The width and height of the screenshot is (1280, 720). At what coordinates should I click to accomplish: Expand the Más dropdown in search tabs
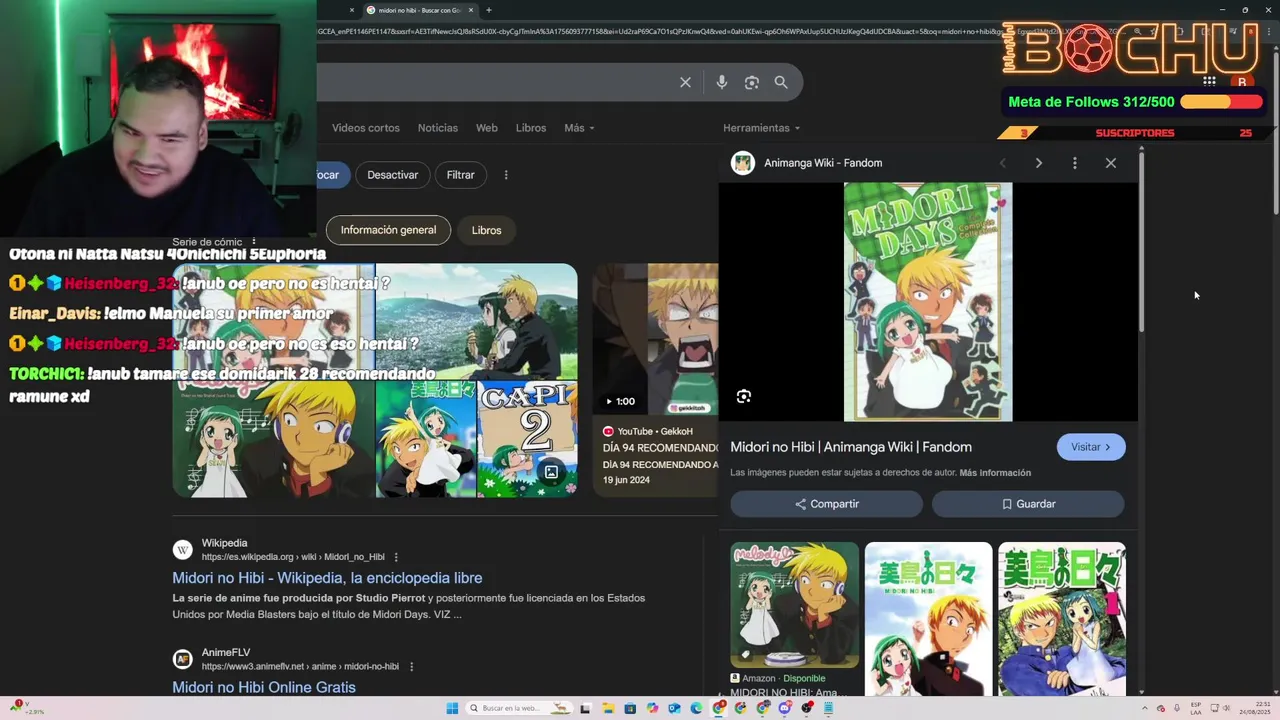579,128
